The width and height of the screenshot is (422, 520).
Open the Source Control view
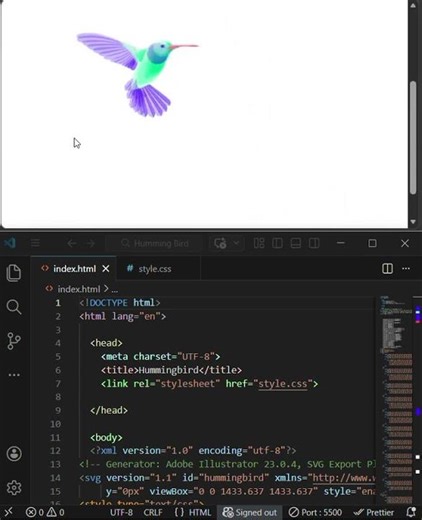coord(14,341)
